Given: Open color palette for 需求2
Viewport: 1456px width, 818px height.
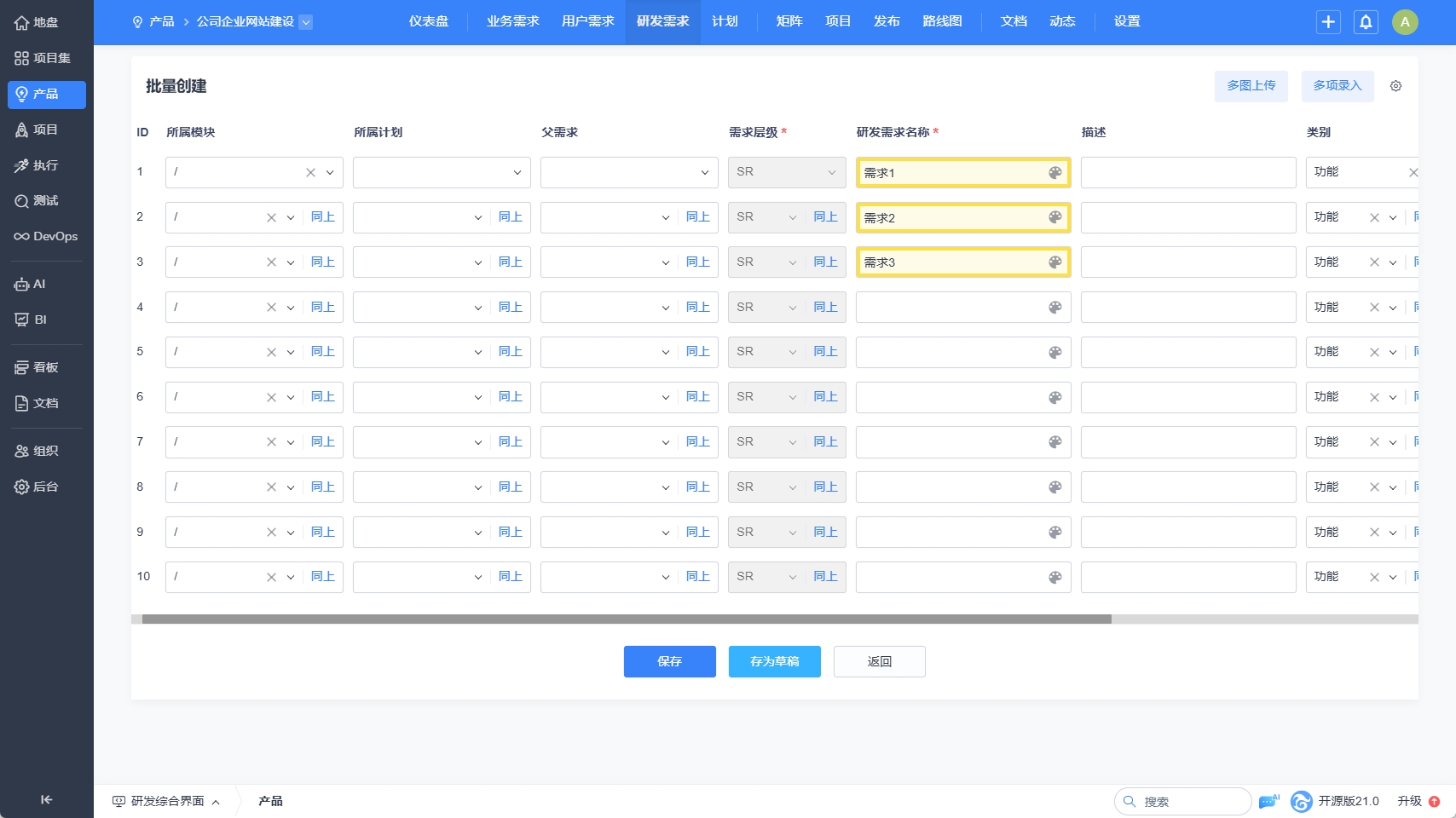Looking at the screenshot, I should coord(1054,217).
